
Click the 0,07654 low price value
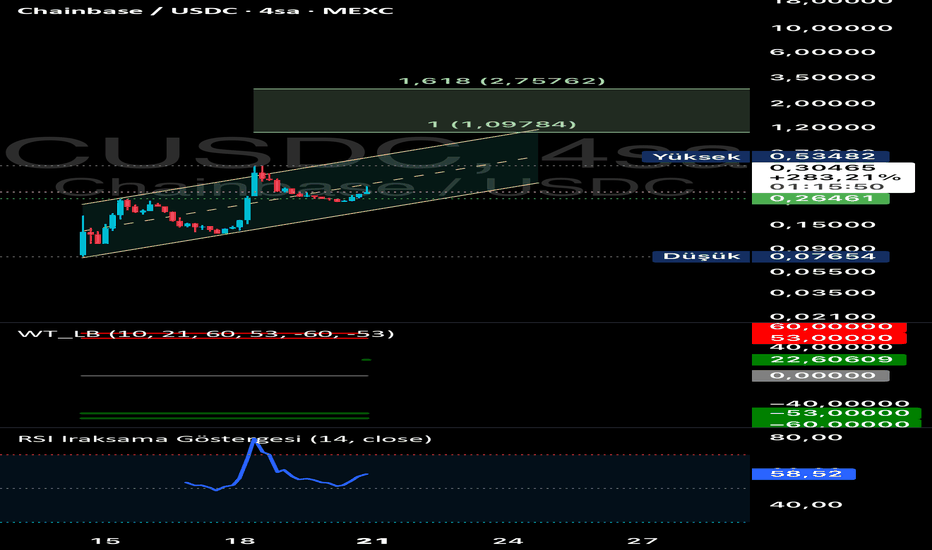pyautogui.click(x=821, y=256)
